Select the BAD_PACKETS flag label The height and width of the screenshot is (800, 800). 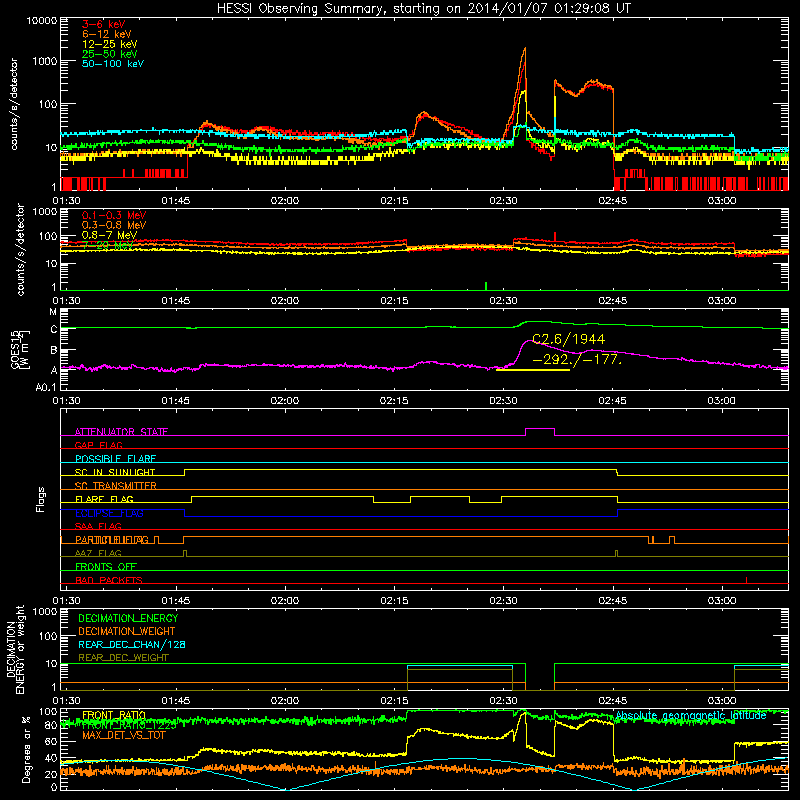[x=109, y=580]
